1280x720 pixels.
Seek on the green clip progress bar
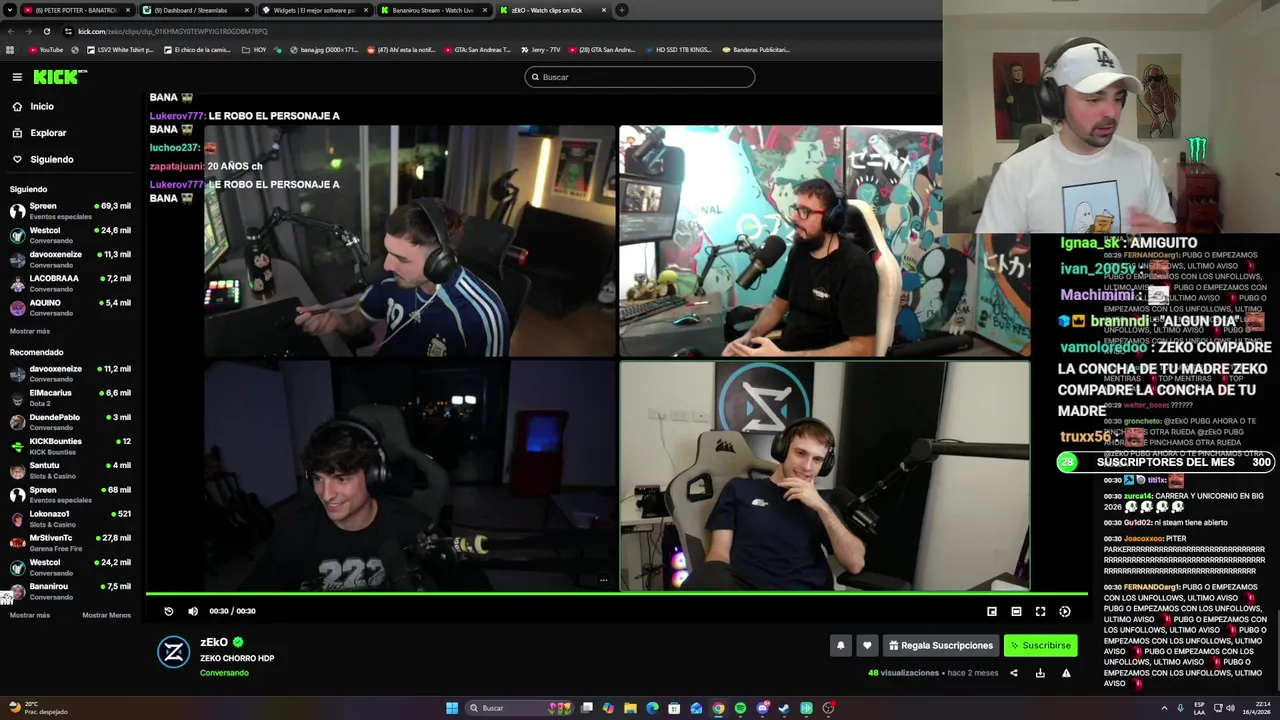coord(616,594)
